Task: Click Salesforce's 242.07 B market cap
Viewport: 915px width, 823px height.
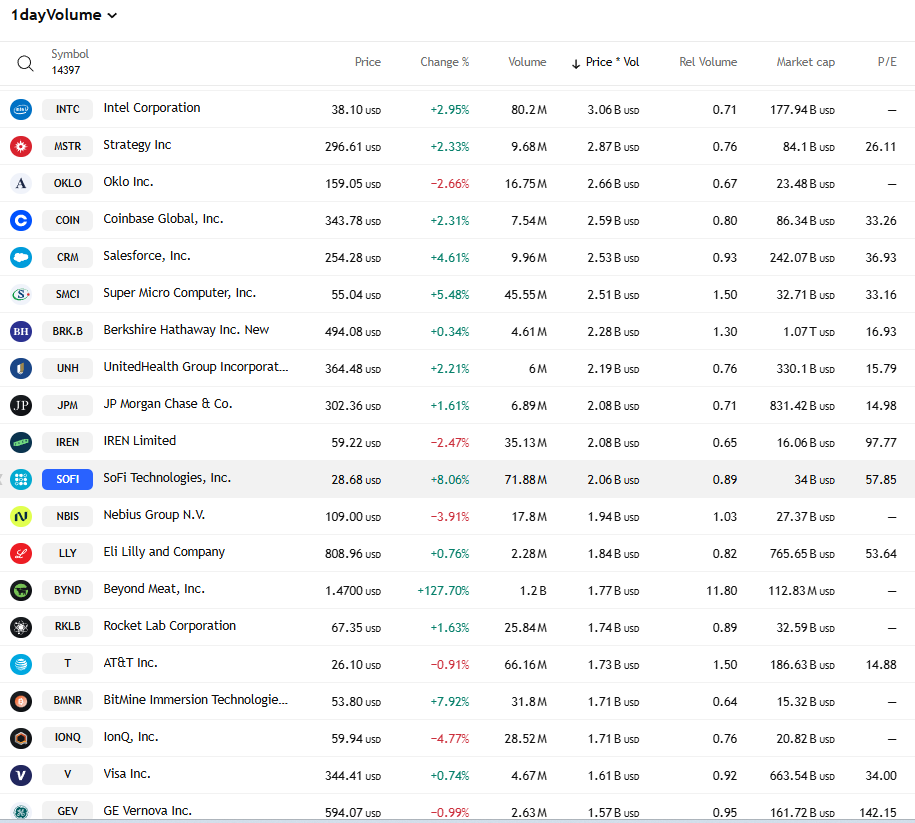Action: coord(802,258)
